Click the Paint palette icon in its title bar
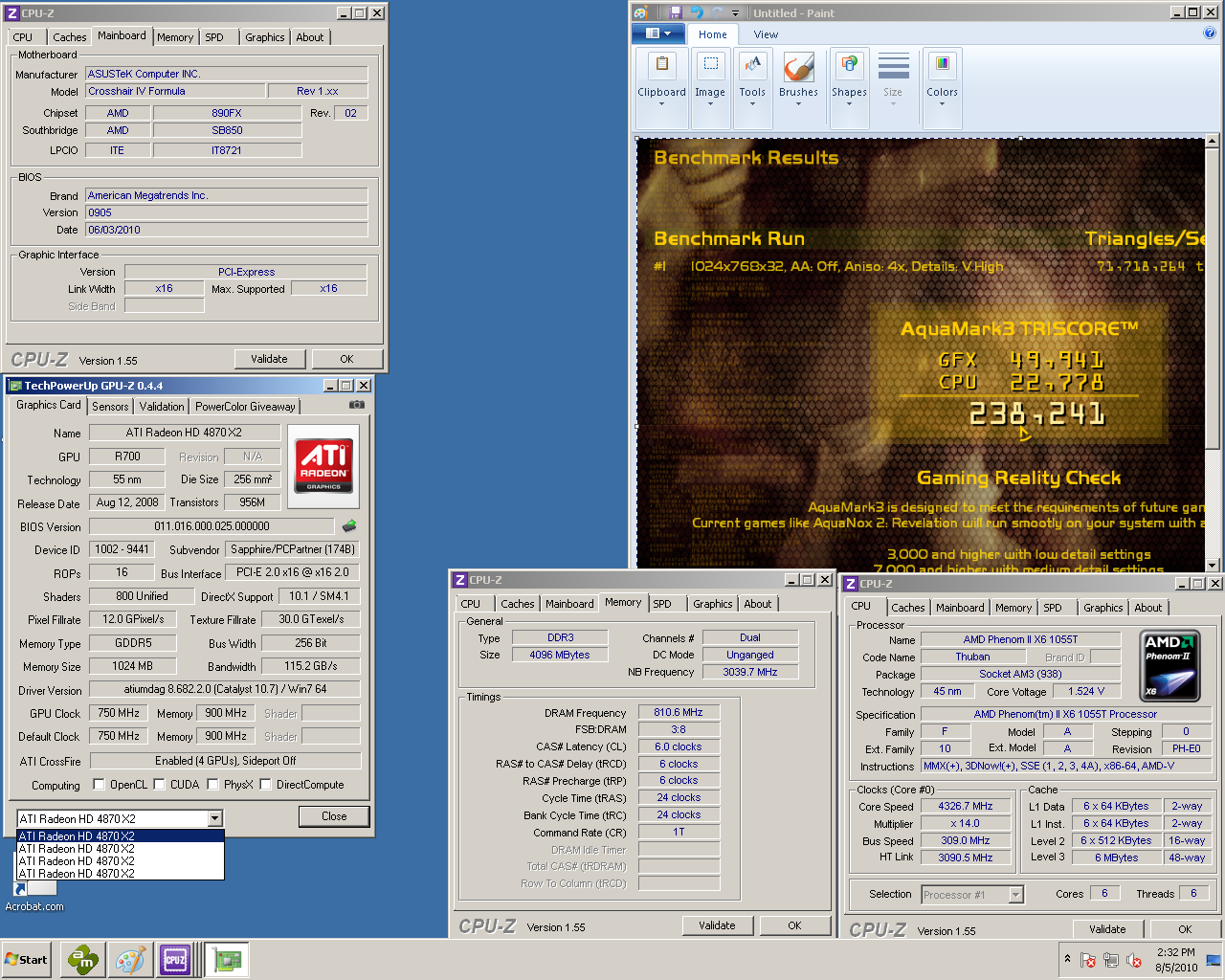Screen dimensions: 1225x980 [x=641, y=12]
